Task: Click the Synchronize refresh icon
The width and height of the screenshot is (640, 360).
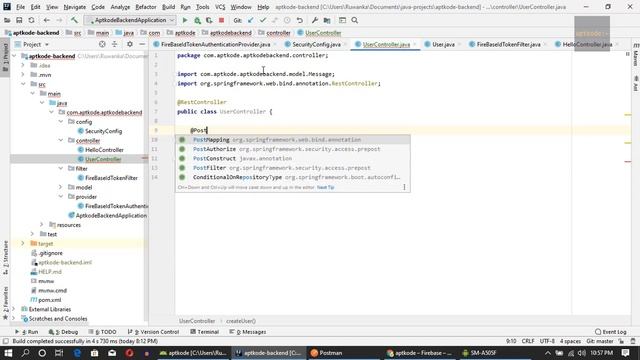Action: pyautogui.click(x=31, y=20)
